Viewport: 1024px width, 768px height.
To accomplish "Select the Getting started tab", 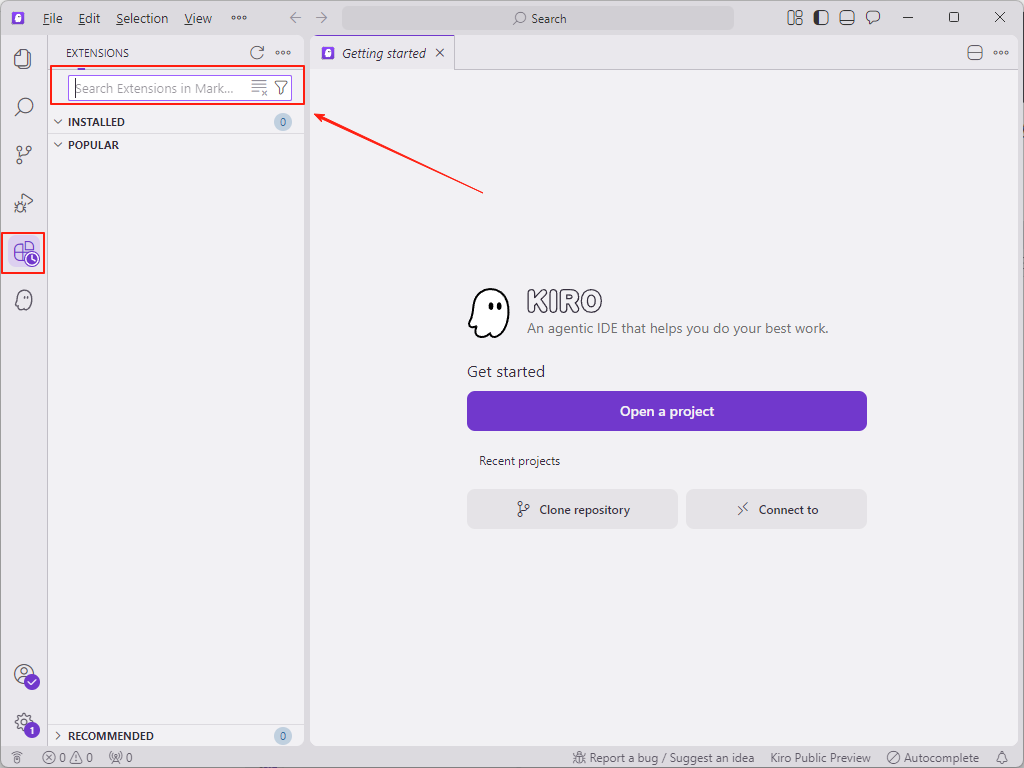I will click(x=383, y=53).
